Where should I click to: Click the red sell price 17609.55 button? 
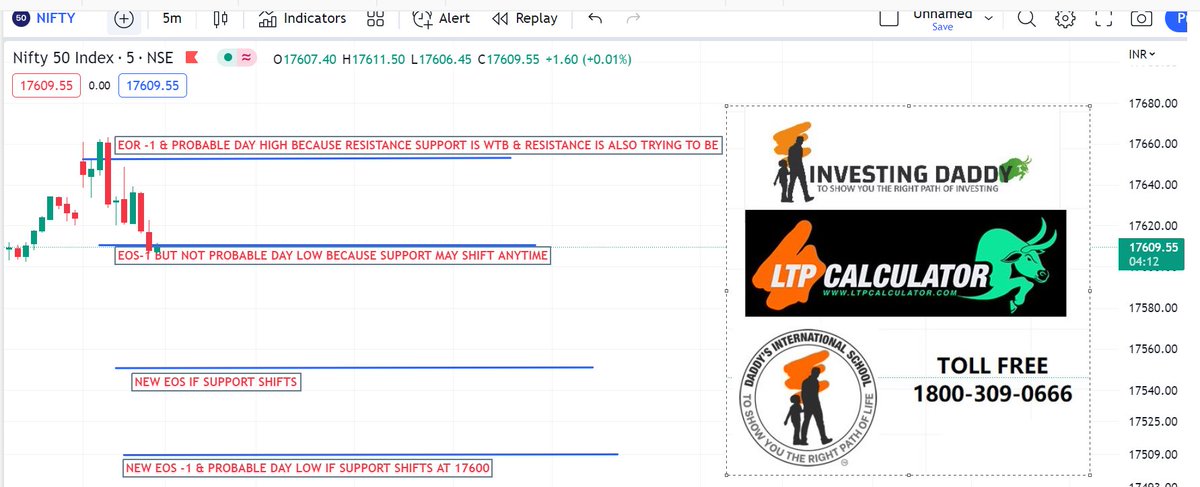[x=45, y=86]
